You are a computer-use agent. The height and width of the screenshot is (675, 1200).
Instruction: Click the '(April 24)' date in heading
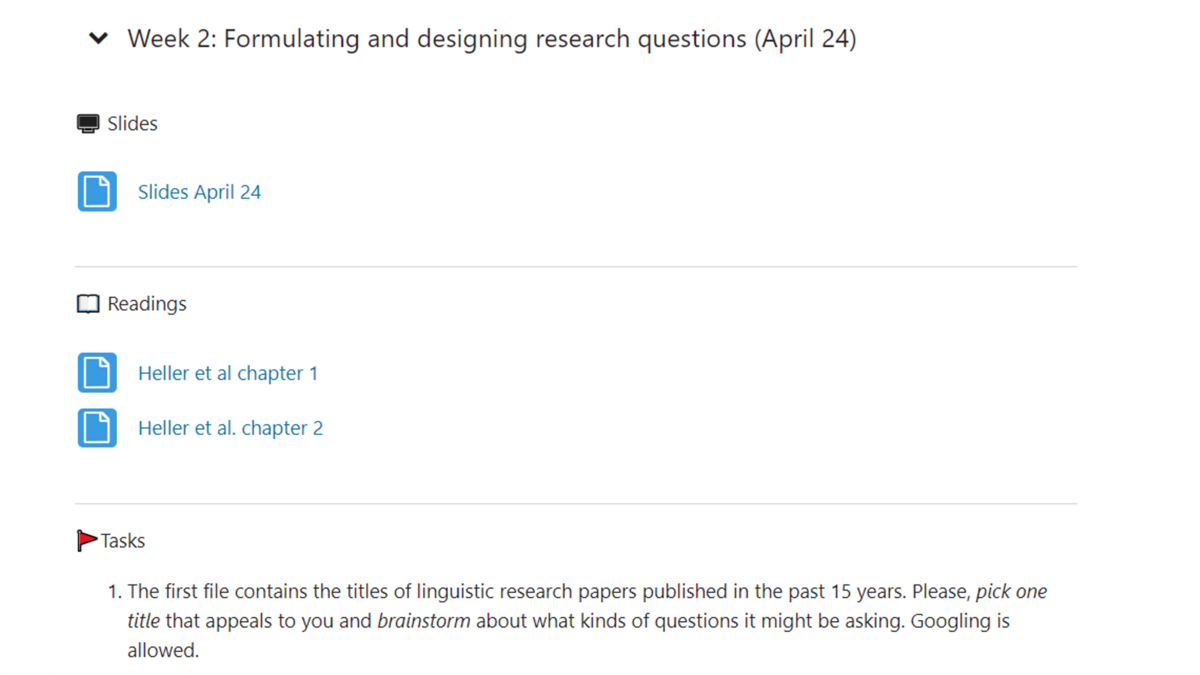805,39
